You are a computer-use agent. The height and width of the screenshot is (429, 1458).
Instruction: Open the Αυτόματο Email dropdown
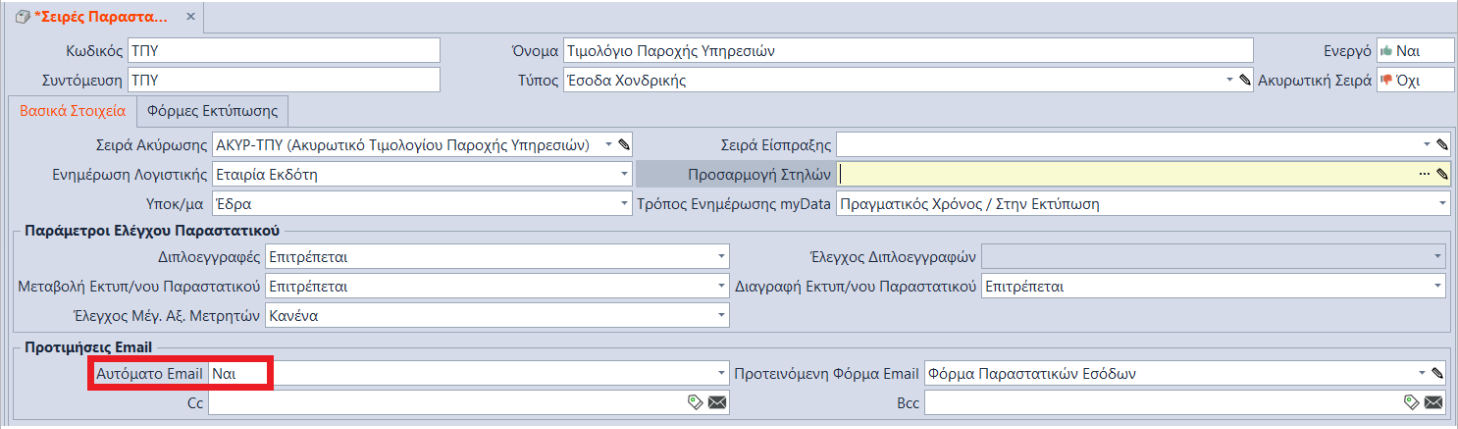pos(723,374)
